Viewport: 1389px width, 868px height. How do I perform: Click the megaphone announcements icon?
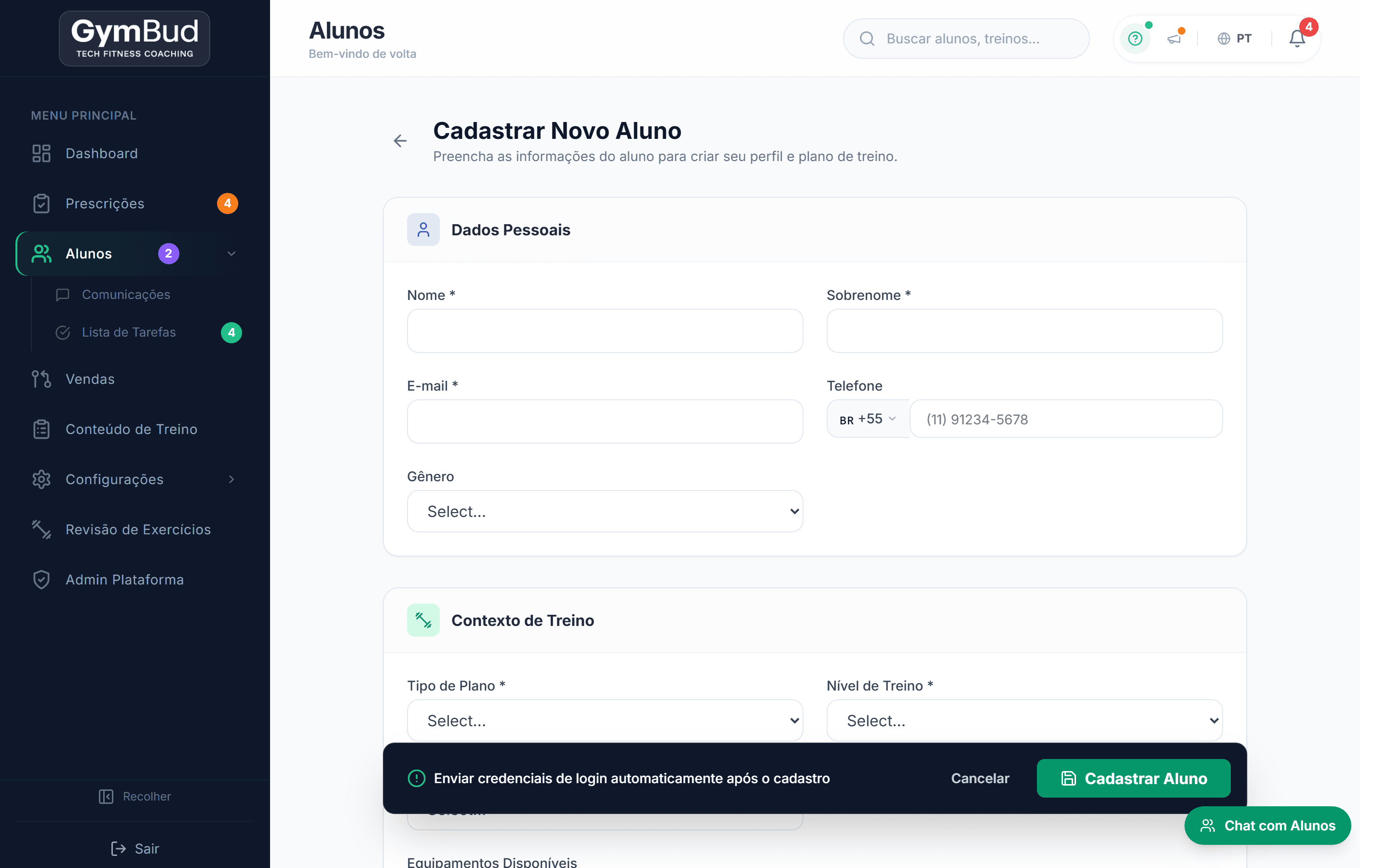1174,39
